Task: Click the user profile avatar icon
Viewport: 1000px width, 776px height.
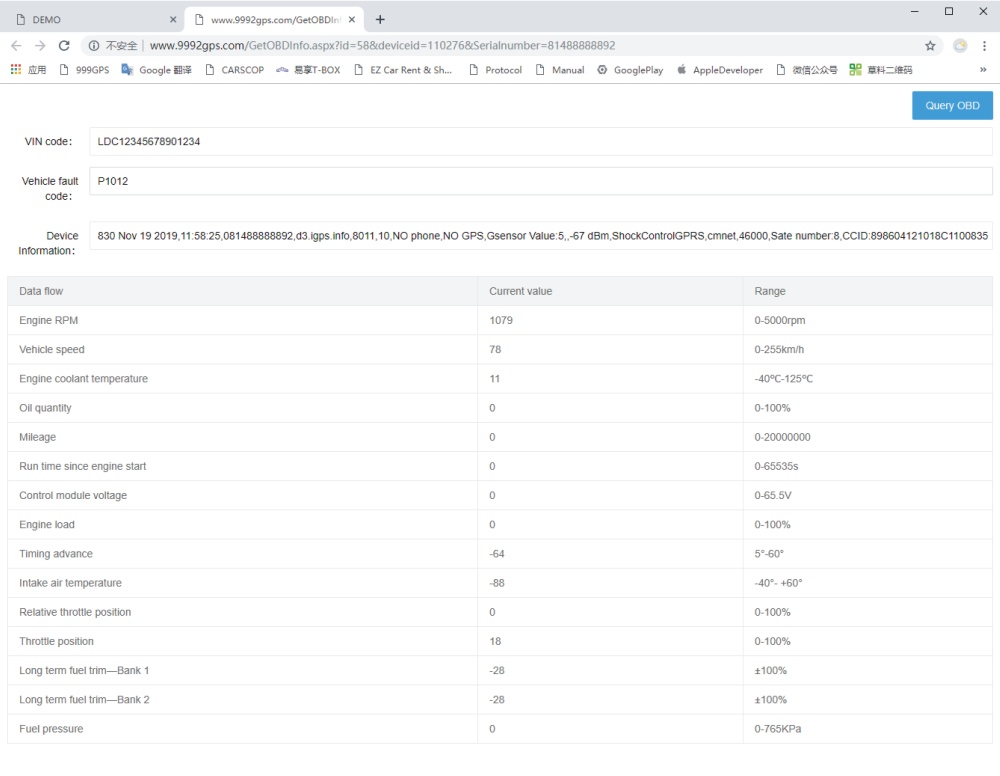Action: pyautogui.click(x=958, y=45)
